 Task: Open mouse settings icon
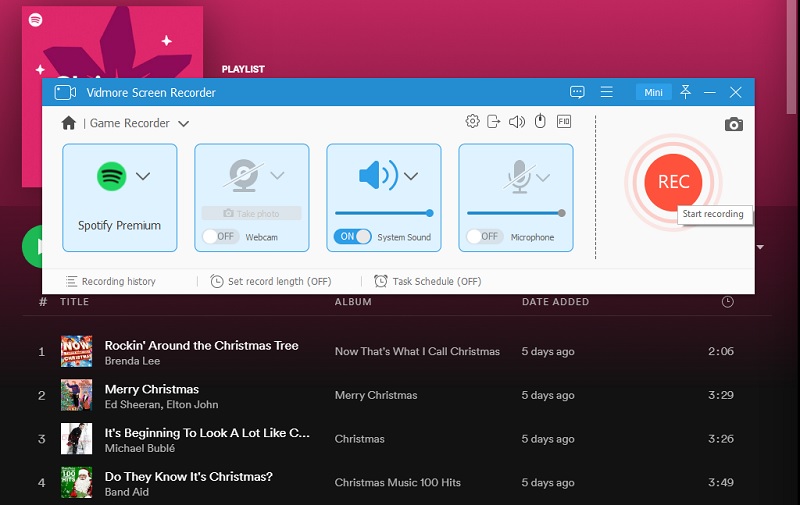coord(540,121)
